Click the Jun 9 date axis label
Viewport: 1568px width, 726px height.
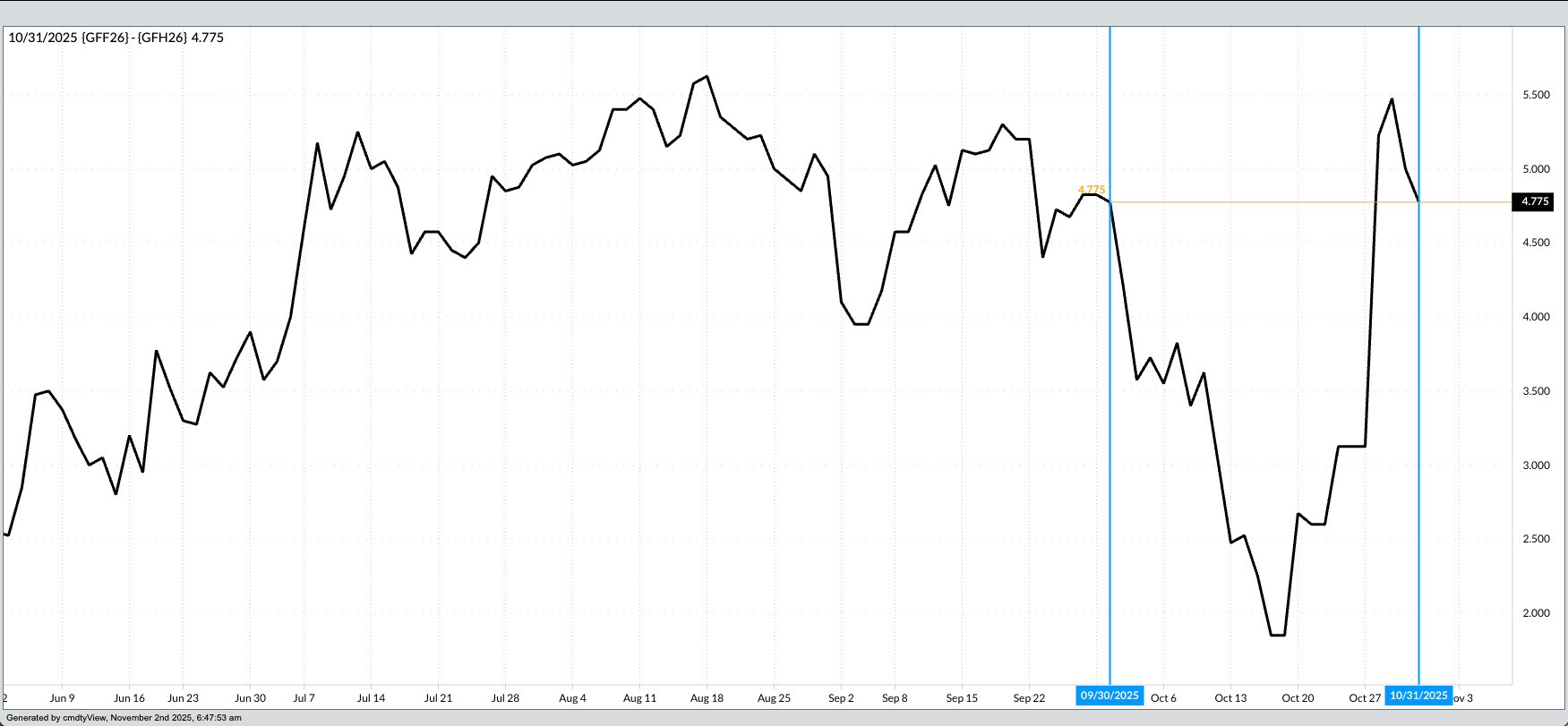[62, 698]
